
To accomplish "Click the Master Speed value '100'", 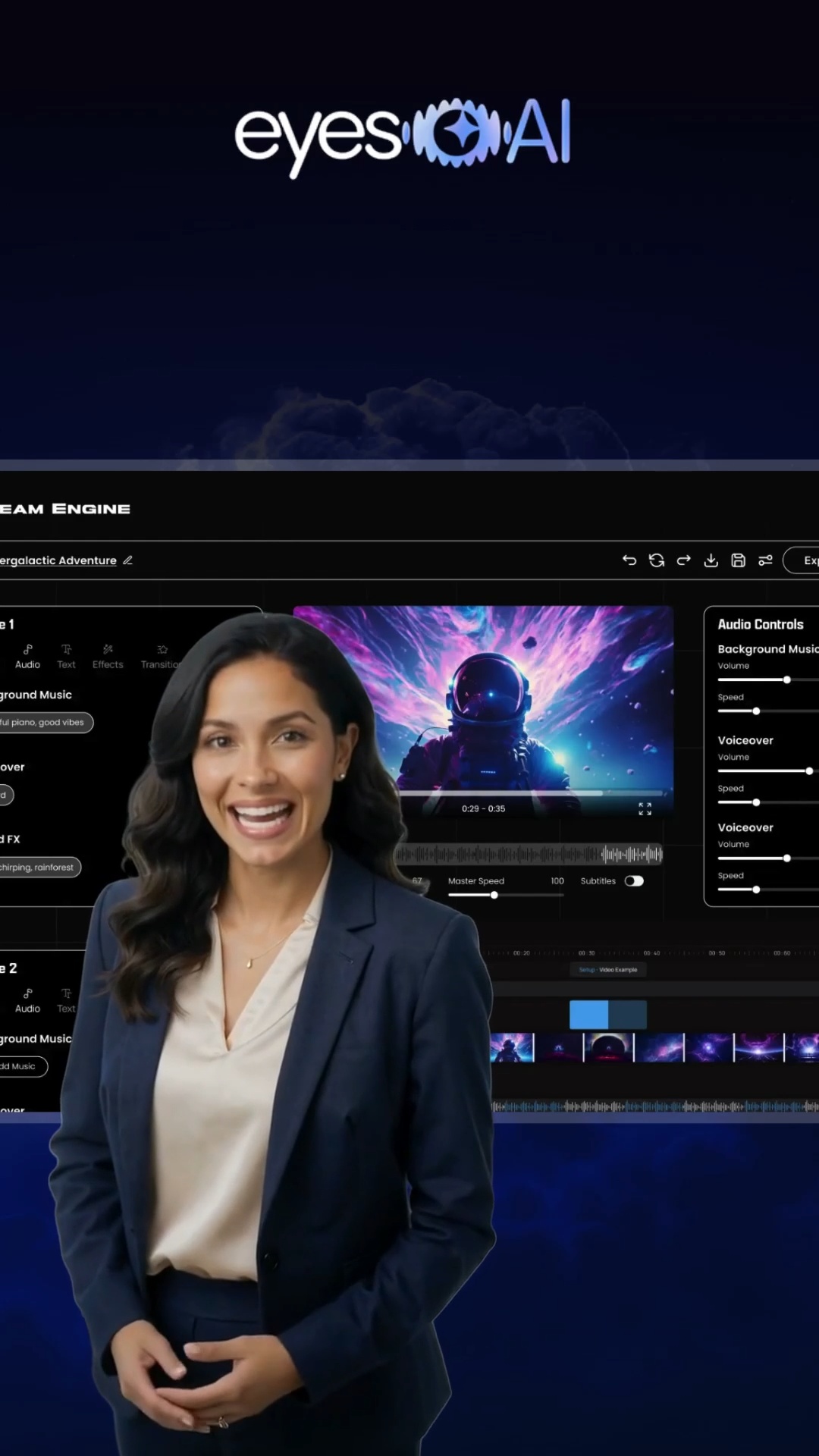I will coord(557,881).
